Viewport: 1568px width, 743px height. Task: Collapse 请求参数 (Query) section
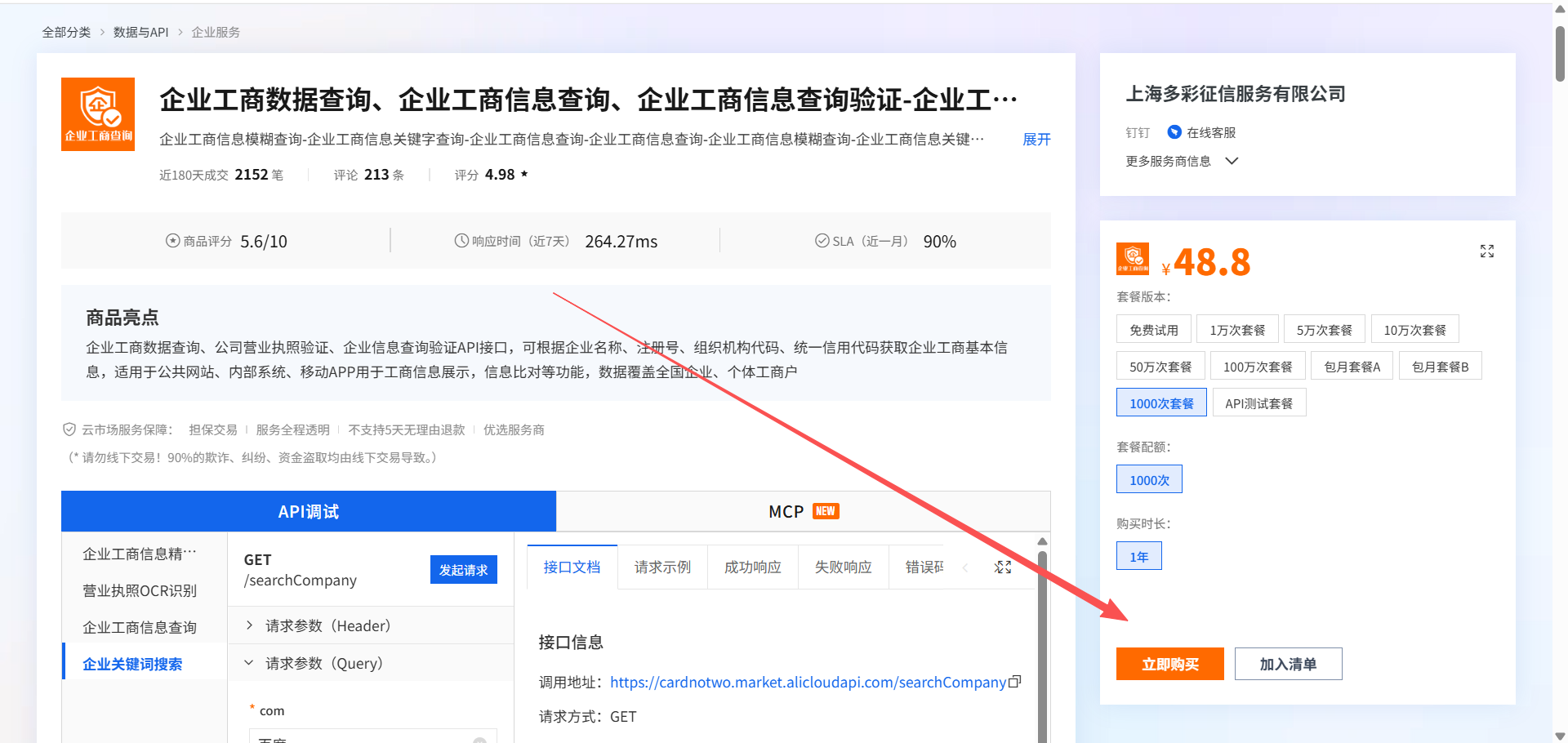(x=249, y=663)
